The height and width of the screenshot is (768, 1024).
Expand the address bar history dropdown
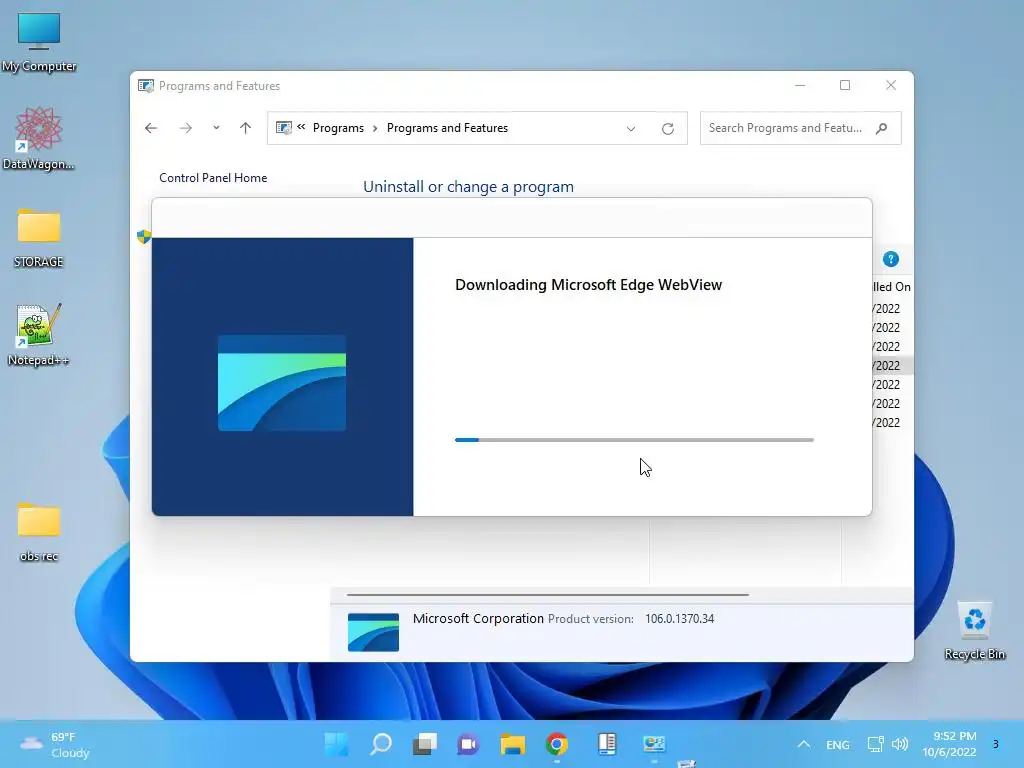(x=631, y=129)
